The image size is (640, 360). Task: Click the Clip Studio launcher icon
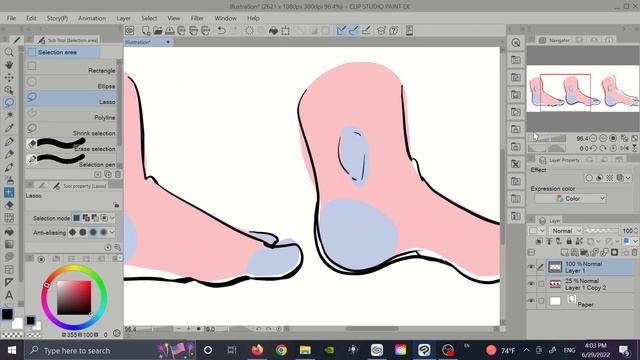pyautogui.click(x=130, y=31)
